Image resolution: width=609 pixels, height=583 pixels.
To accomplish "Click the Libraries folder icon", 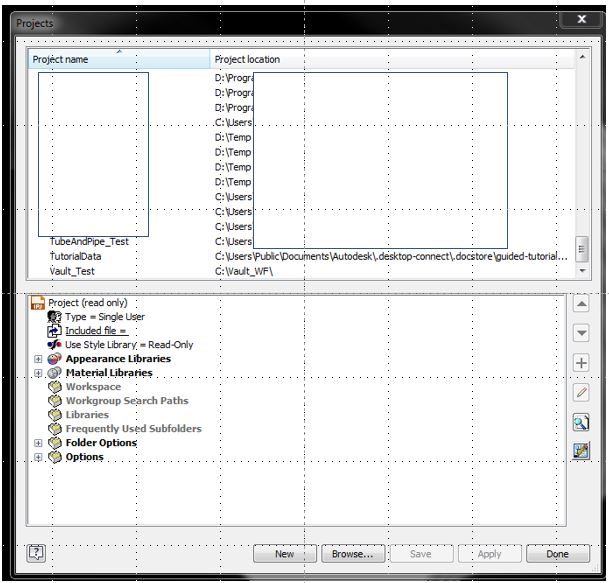I will click(55, 414).
